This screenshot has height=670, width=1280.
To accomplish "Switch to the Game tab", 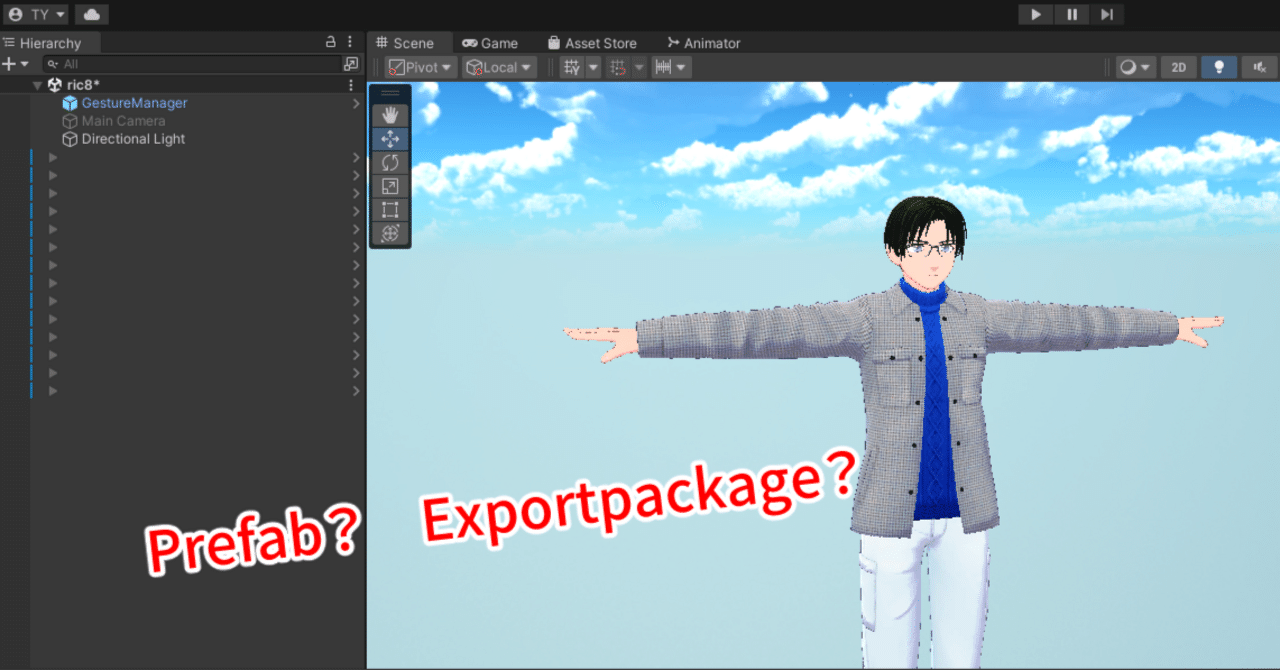I will (x=491, y=43).
